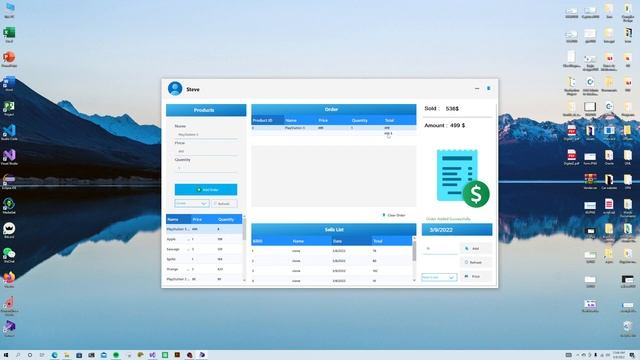640x360 pixels.
Task: Click Refresh button in the bottom-right panel
Action: 476,262
